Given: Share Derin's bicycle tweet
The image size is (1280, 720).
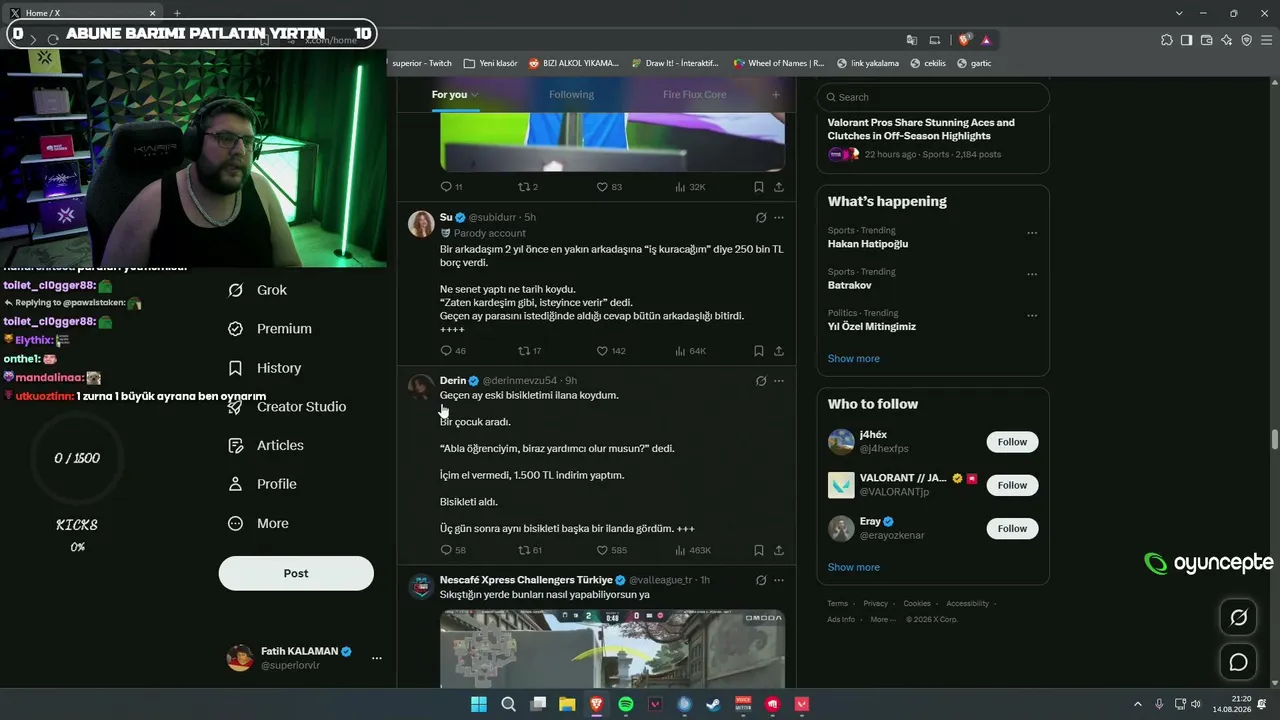Looking at the screenshot, I should click(778, 550).
